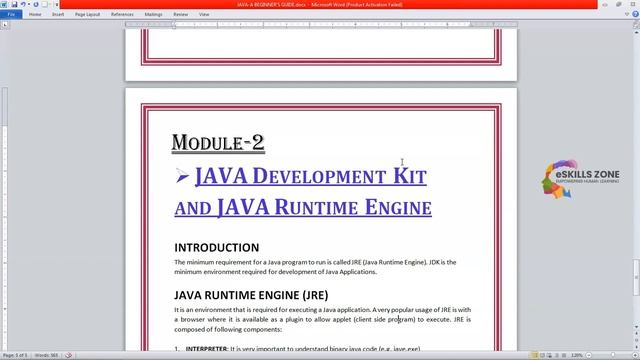Viewport: 640px width, 360px height.
Task: Click the Save icon in Quick Access Toolbar
Action: (14, 4)
